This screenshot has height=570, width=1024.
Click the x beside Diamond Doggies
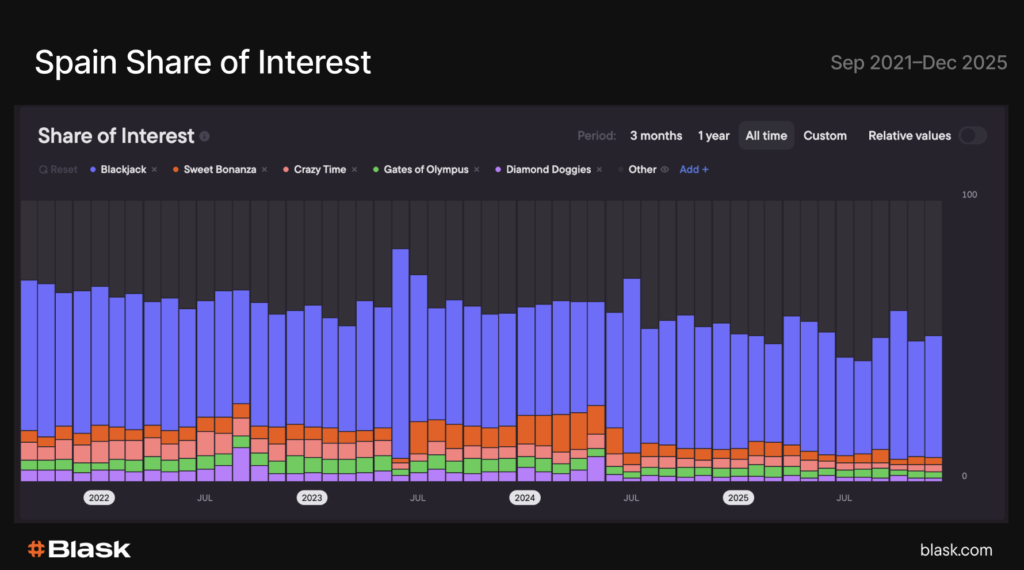point(599,170)
